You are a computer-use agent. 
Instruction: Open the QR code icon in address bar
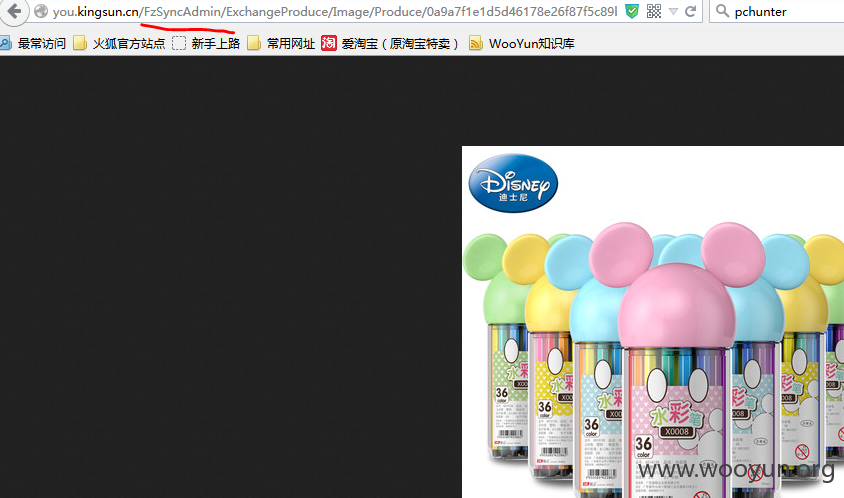pos(654,11)
